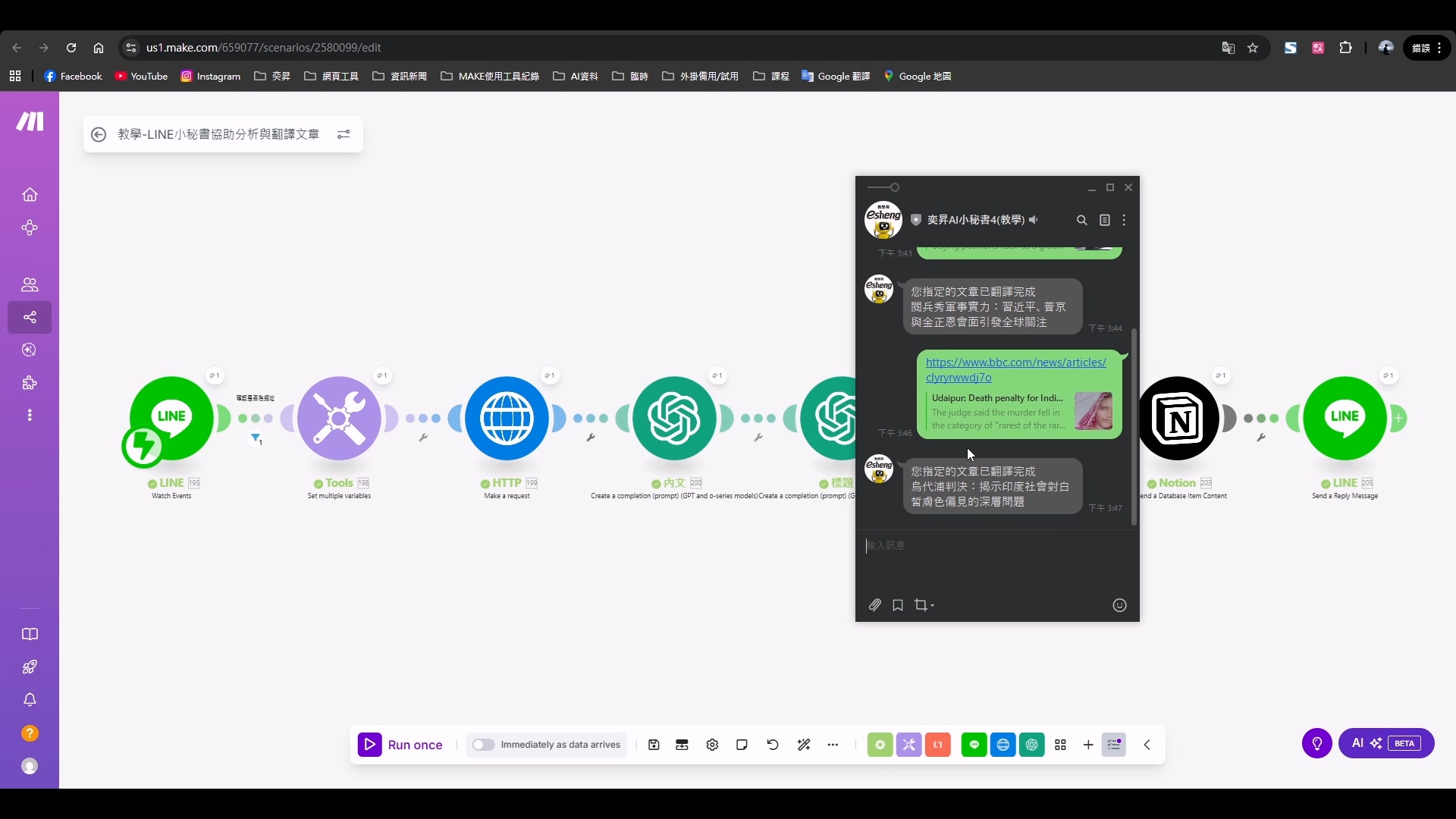
Task: Click the undo arrow in bottom toolbar
Action: [773, 745]
